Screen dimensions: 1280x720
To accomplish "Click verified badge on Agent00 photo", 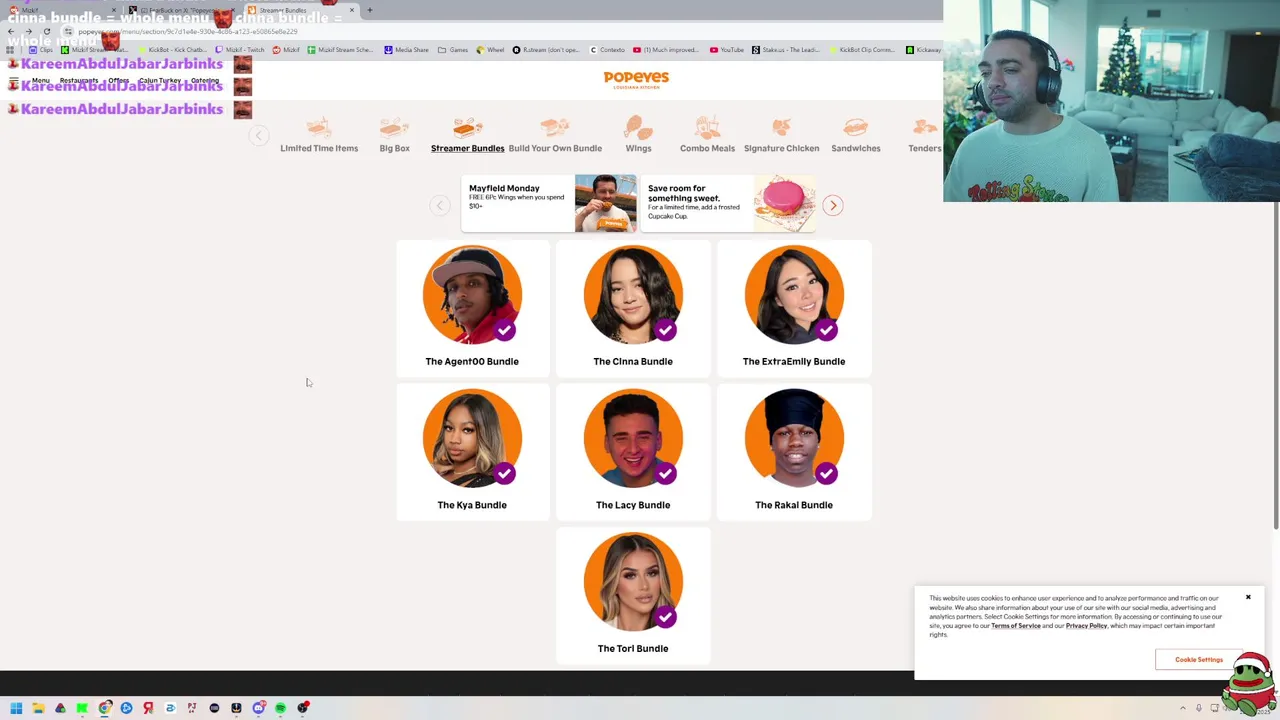I will (504, 329).
